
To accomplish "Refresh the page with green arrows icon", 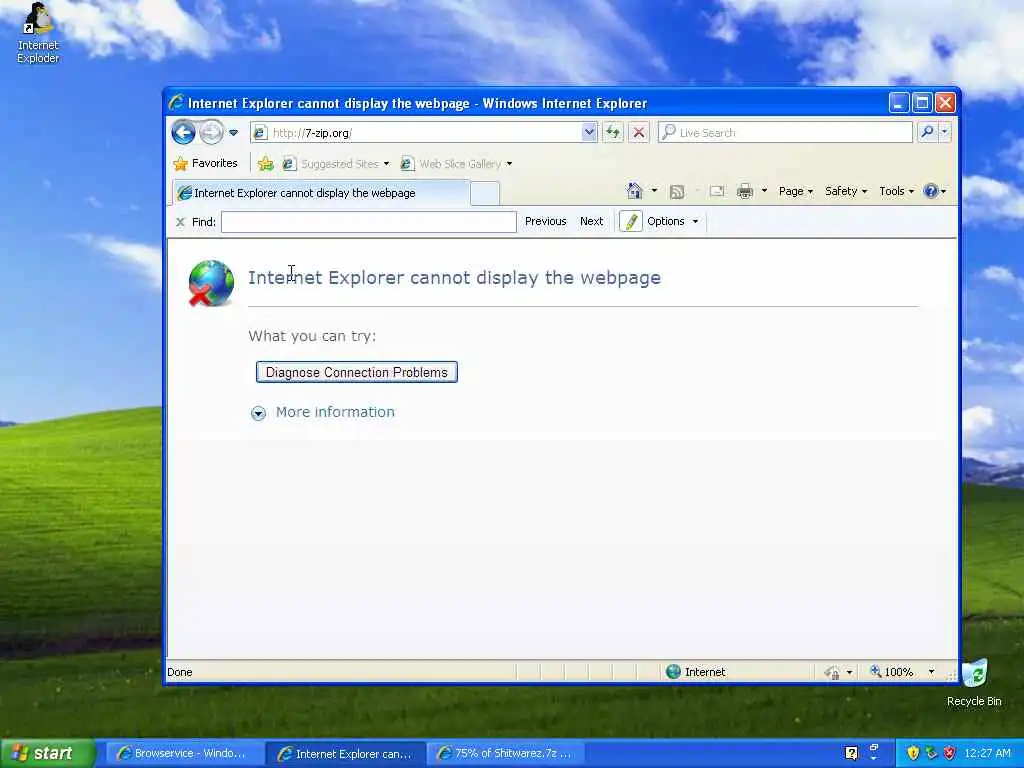I will pos(613,133).
